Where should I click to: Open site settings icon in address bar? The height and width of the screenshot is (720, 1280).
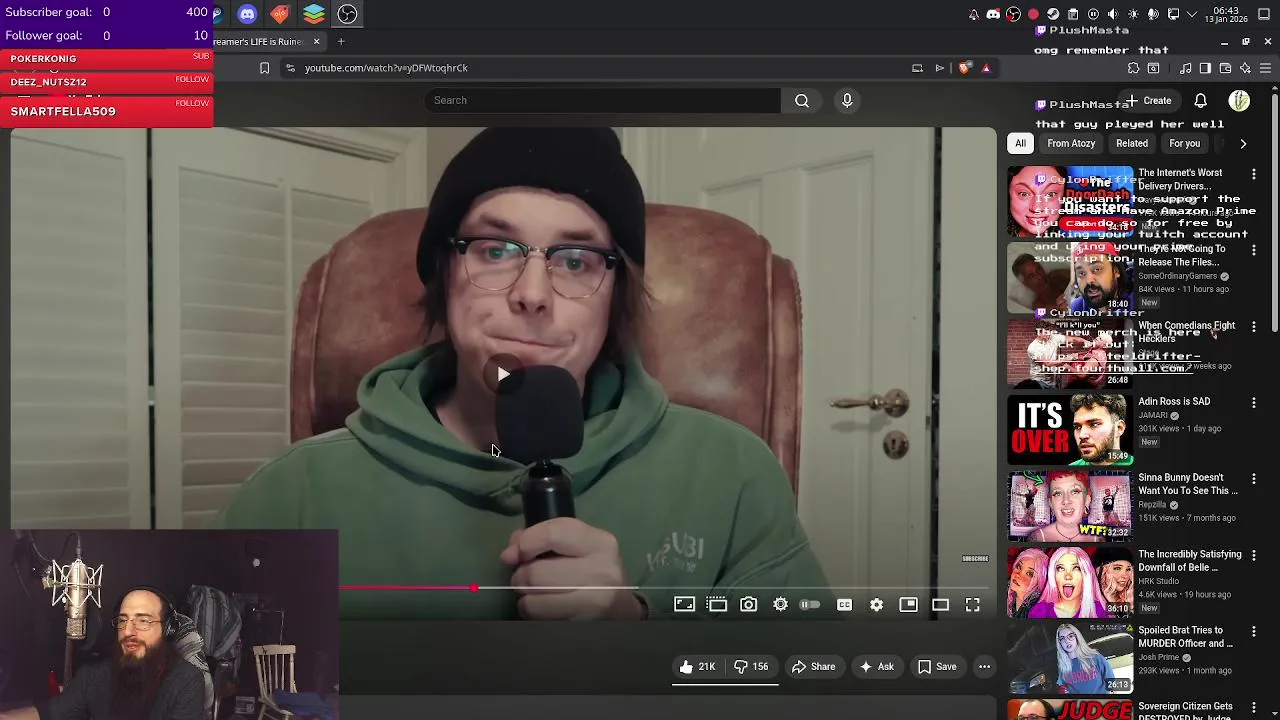pyautogui.click(x=290, y=68)
